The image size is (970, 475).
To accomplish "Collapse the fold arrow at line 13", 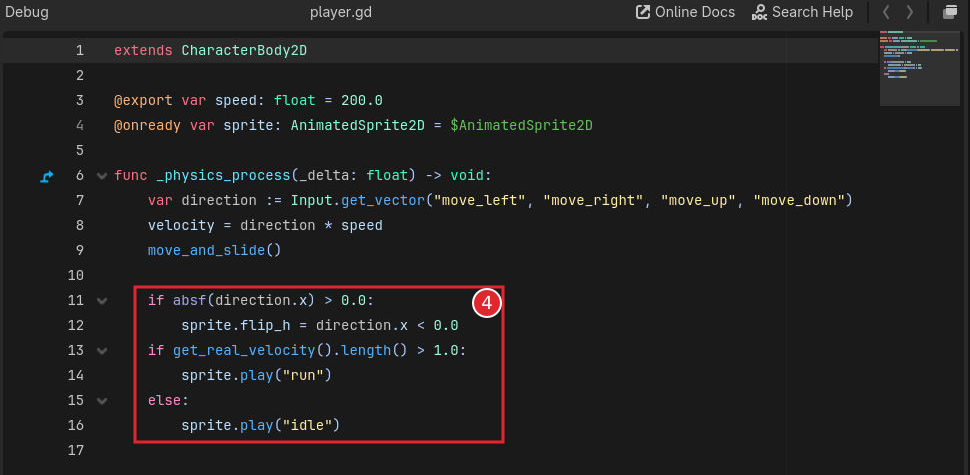I will pyautogui.click(x=101, y=351).
